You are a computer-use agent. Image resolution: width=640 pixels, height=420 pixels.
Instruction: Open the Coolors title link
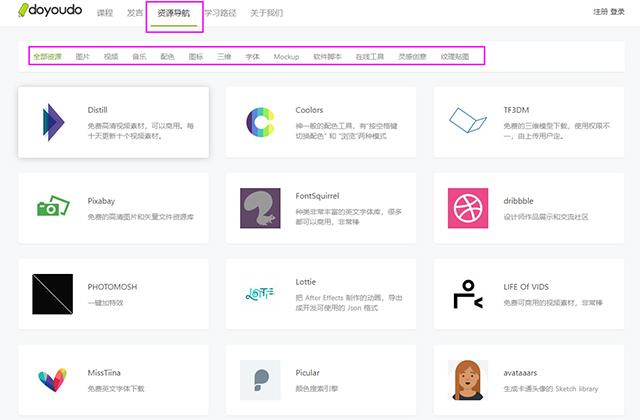click(309, 110)
